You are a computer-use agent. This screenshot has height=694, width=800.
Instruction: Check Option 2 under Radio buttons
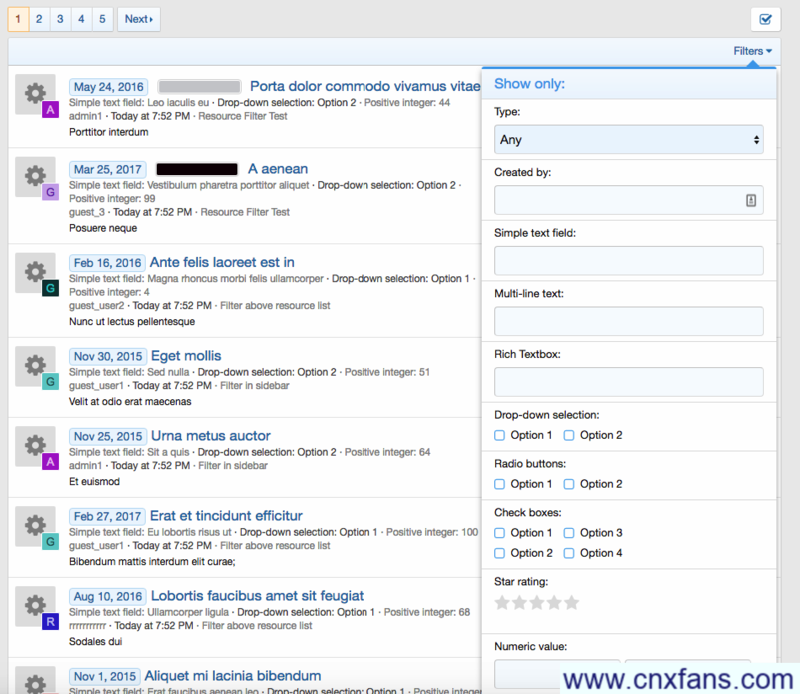pos(569,484)
